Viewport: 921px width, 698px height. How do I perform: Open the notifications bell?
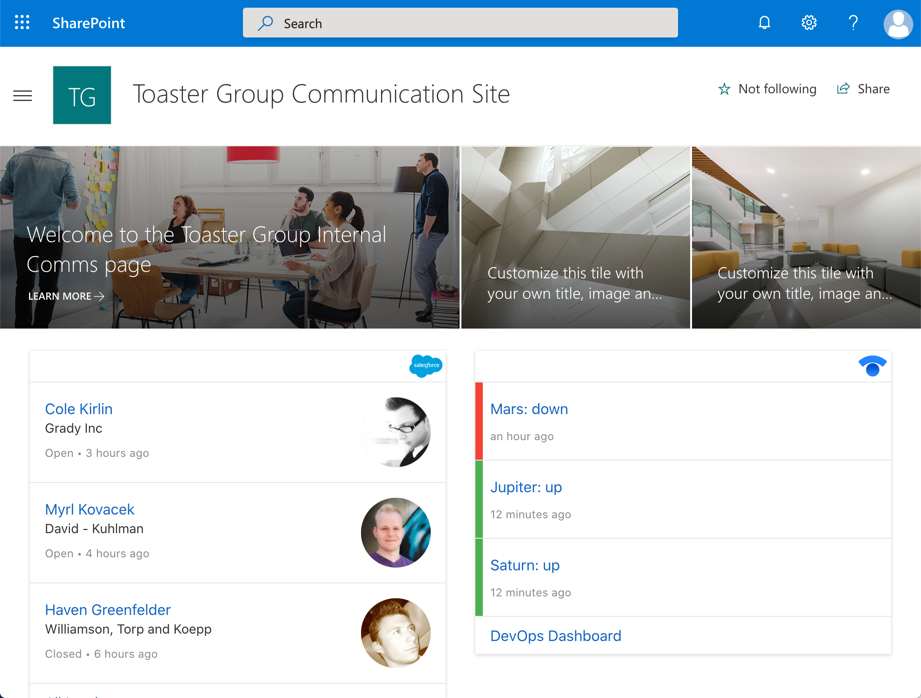click(x=764, y=23)
